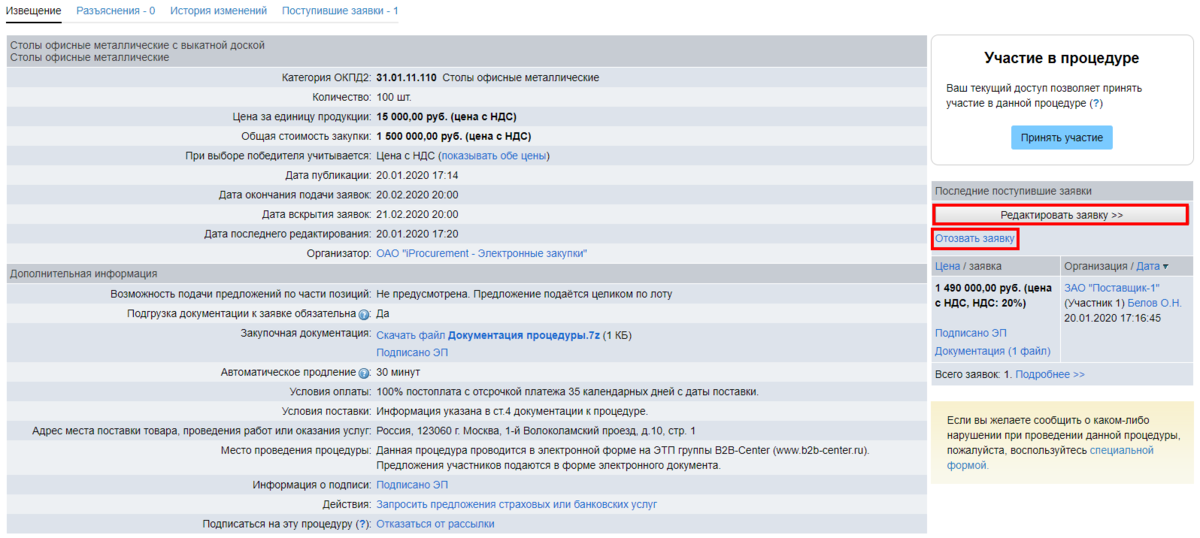Click 'Редактировать заявку >>' button
The width and height of the screenshot is (1200, 538).
click(x=1061, y=215)
